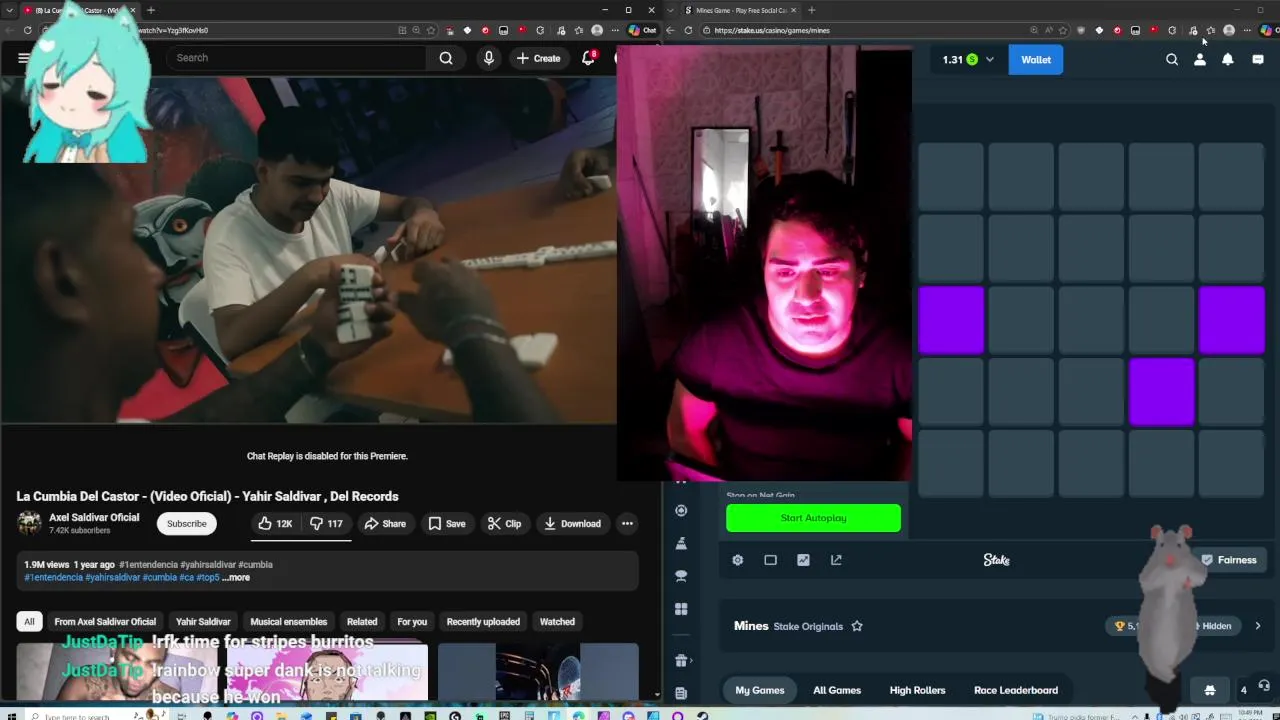Click purple Mines tile in fourth row

(1161, 392)
